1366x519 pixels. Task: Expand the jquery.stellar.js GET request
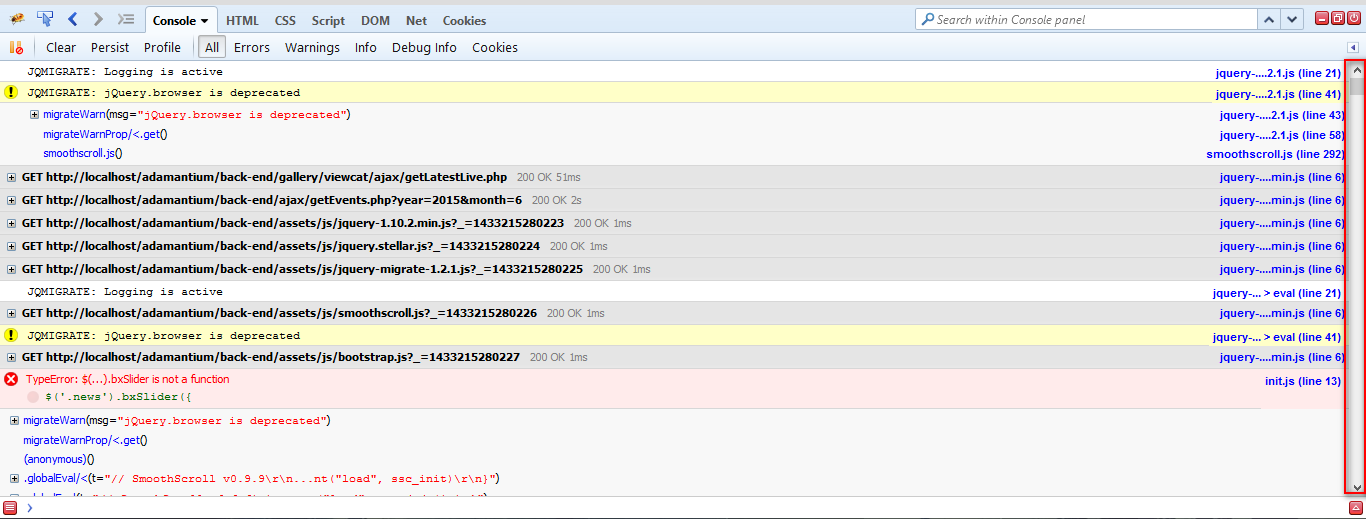[12, 246]
